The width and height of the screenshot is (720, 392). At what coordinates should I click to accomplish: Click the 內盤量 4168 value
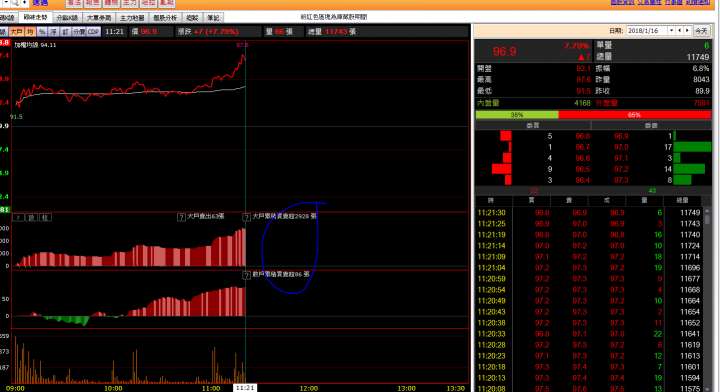click(x=582, y=103)
